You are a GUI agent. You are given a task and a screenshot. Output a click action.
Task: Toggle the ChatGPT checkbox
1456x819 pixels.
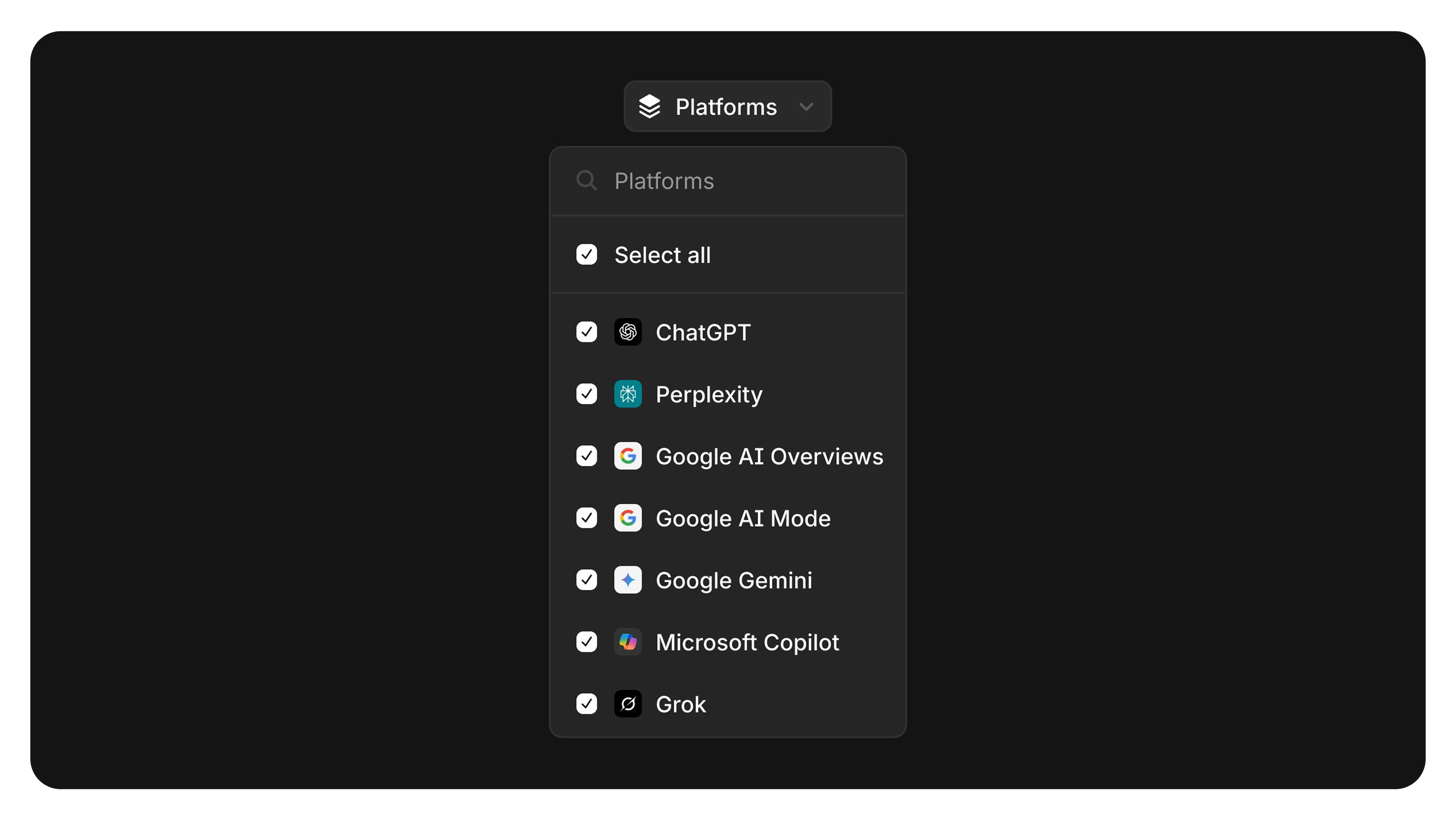(x=586, y=332)
